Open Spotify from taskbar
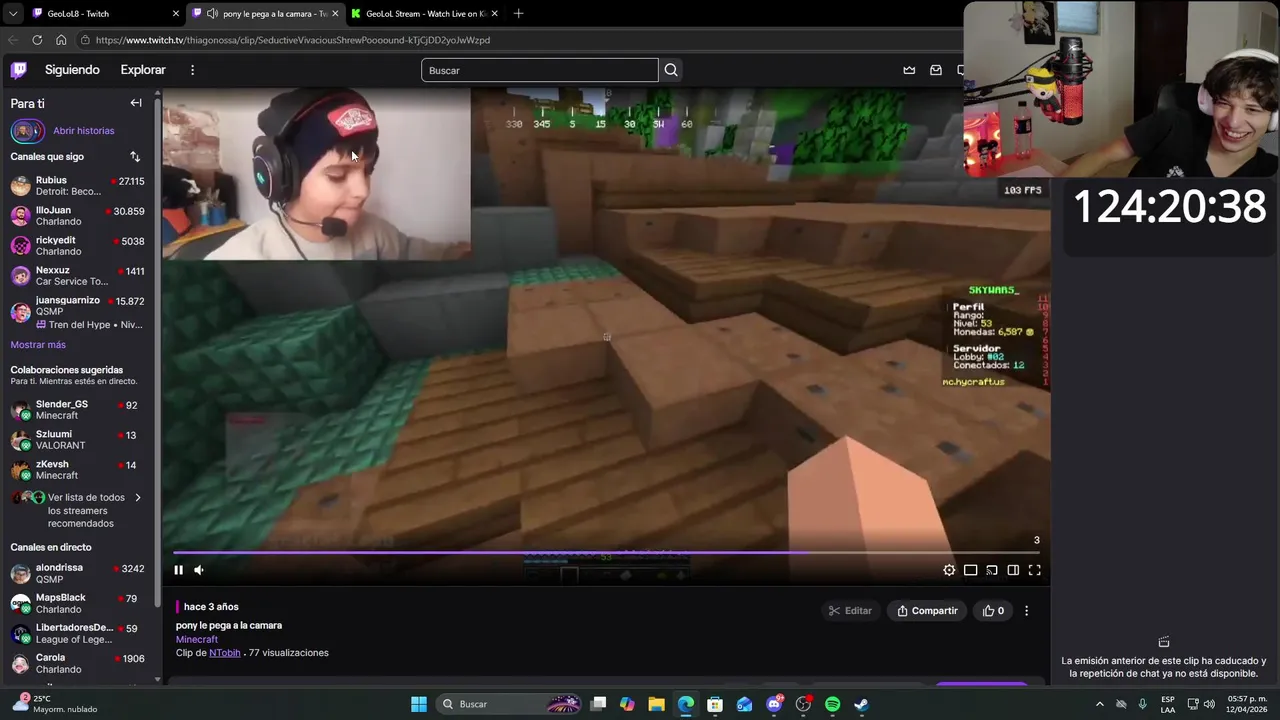Viewport: 1280px width, 720px height. 832,704
